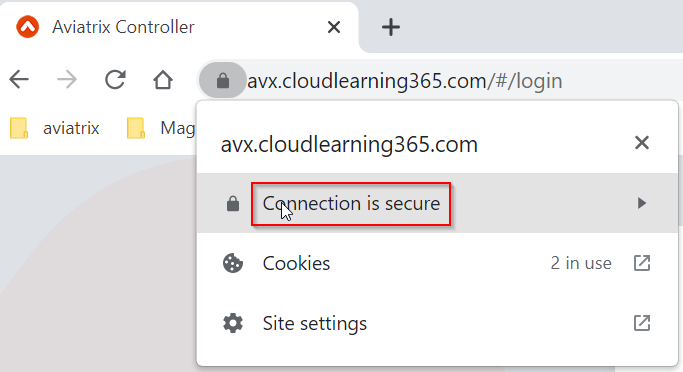Click the Site settings external link icon
The width and height of the screenshot is (683, 372).
coord(642,323)
